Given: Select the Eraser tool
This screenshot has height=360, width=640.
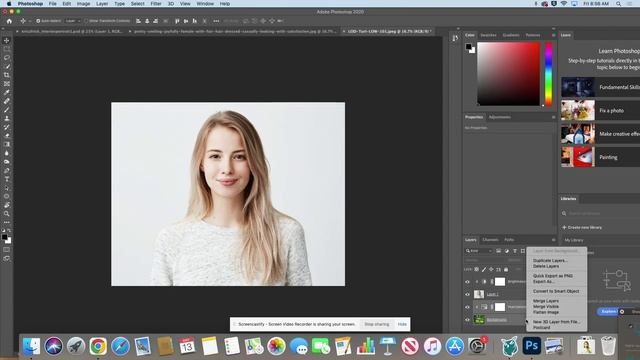Looking at the screenshot, I should pyautogui.click(x=7, y=136).
